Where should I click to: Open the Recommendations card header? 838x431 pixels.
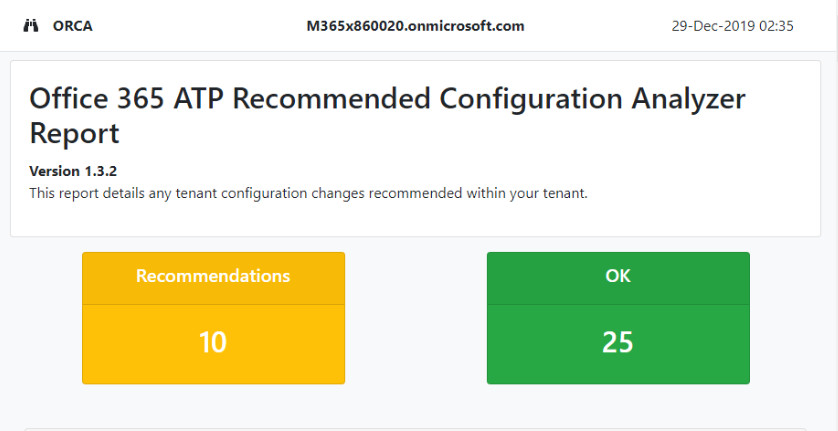(213, 278)
